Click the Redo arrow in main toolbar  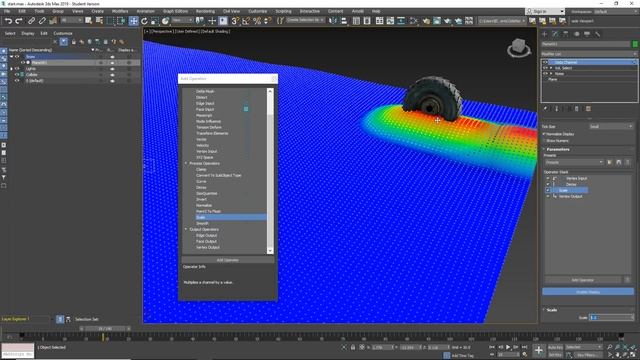coord(19,21)
